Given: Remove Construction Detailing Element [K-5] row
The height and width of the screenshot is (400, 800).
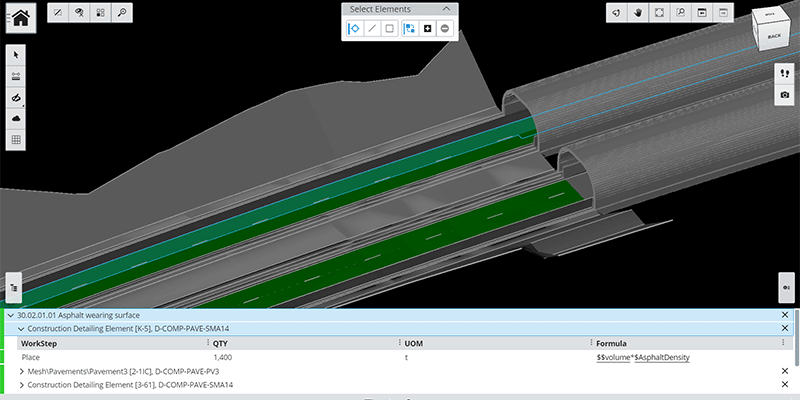Looking at the screenshot, I should (x=784, y=328).
